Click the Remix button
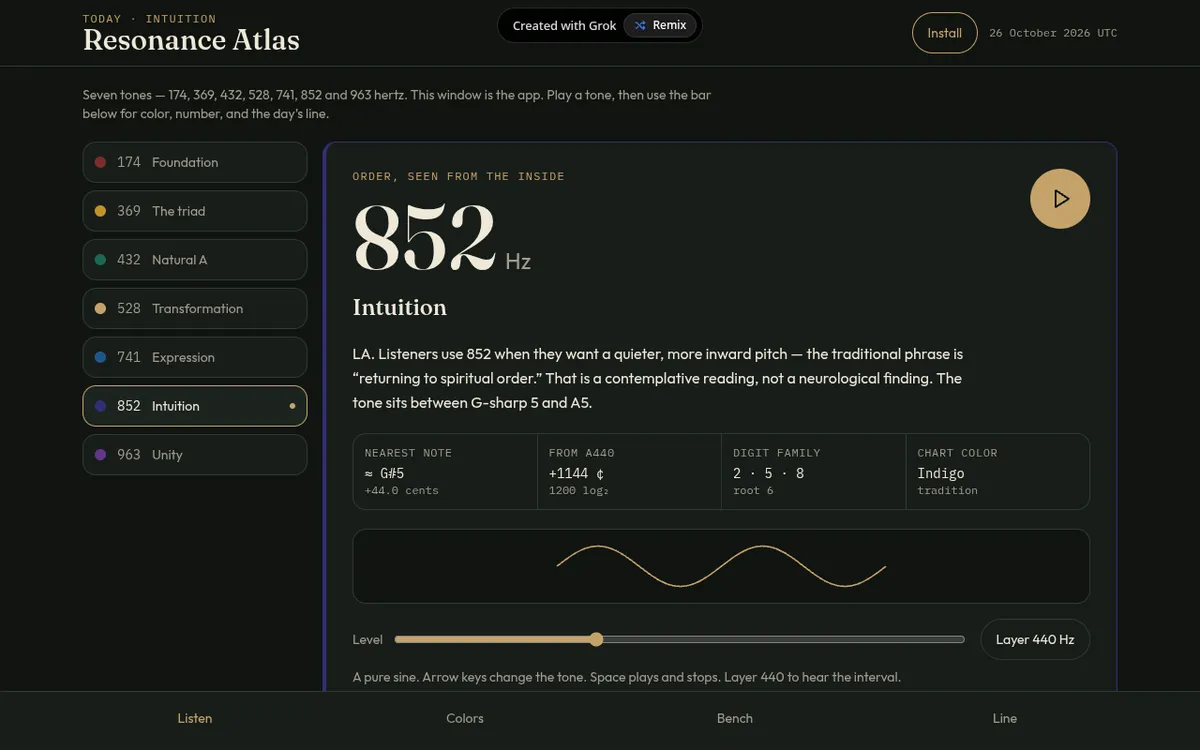 click(660, 25)
